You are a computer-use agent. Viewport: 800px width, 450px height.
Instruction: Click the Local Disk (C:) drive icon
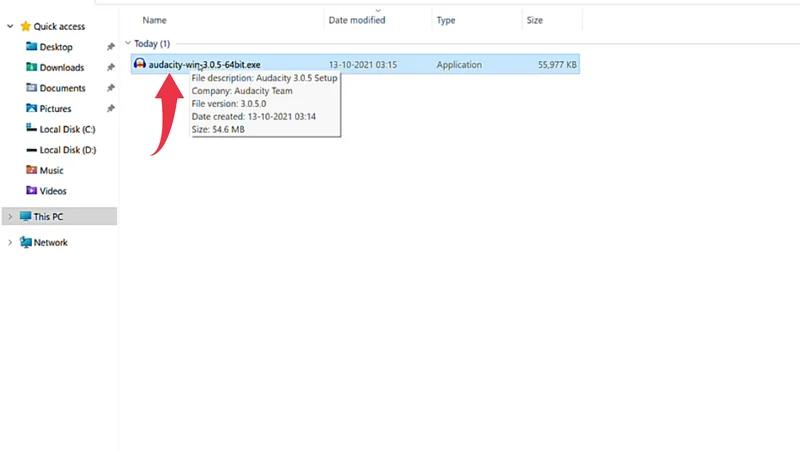coord(31,129)
